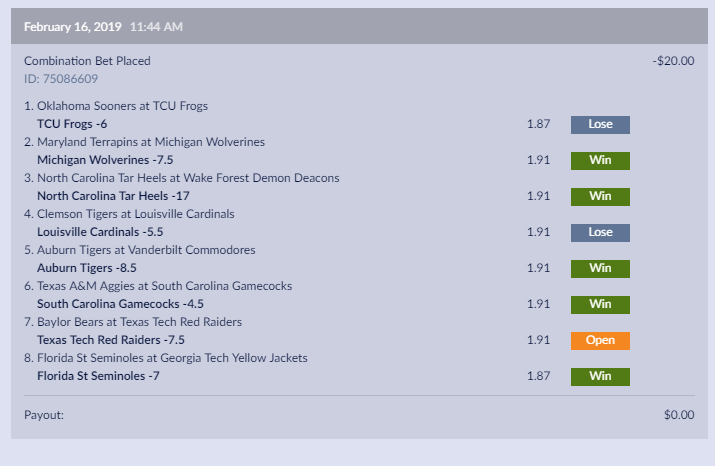Image resolution: width=715 pixels, height=466 pixels.
Task: Click Win badge for Florida St Seminoles
Action: (600, 376)
